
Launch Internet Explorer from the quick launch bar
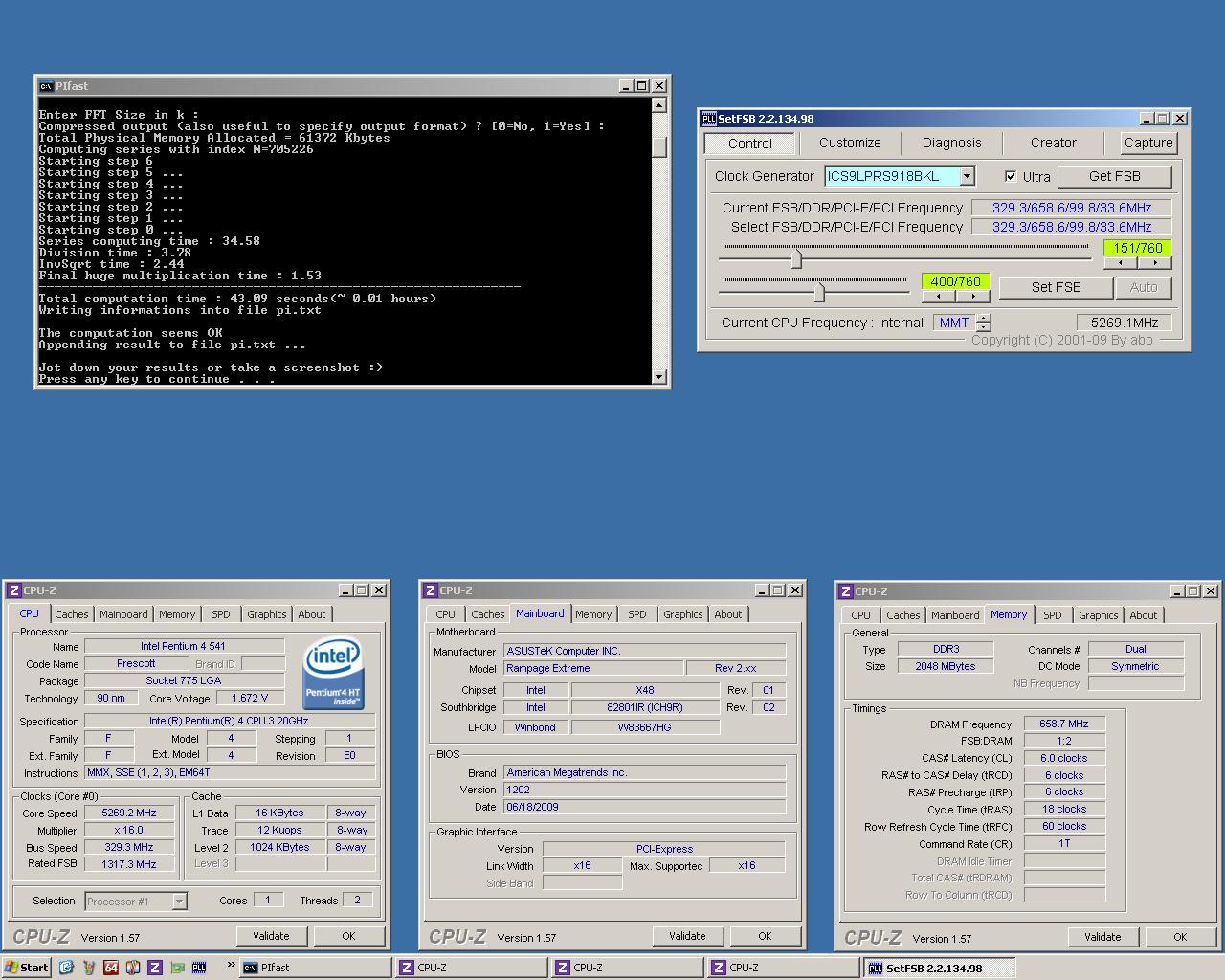(x=66, y=968)
